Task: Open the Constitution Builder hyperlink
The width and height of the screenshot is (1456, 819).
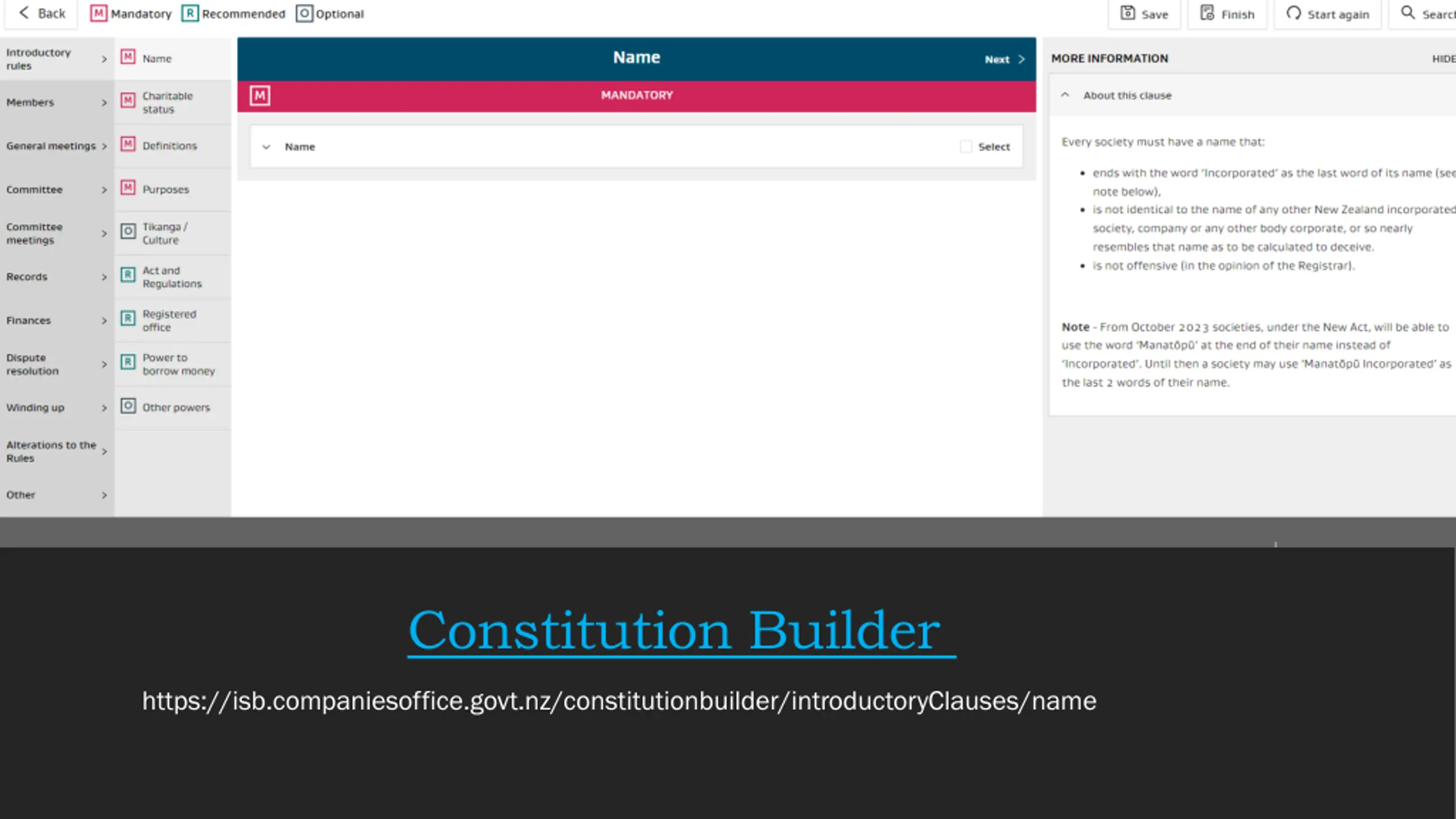Action: [681, 631]
